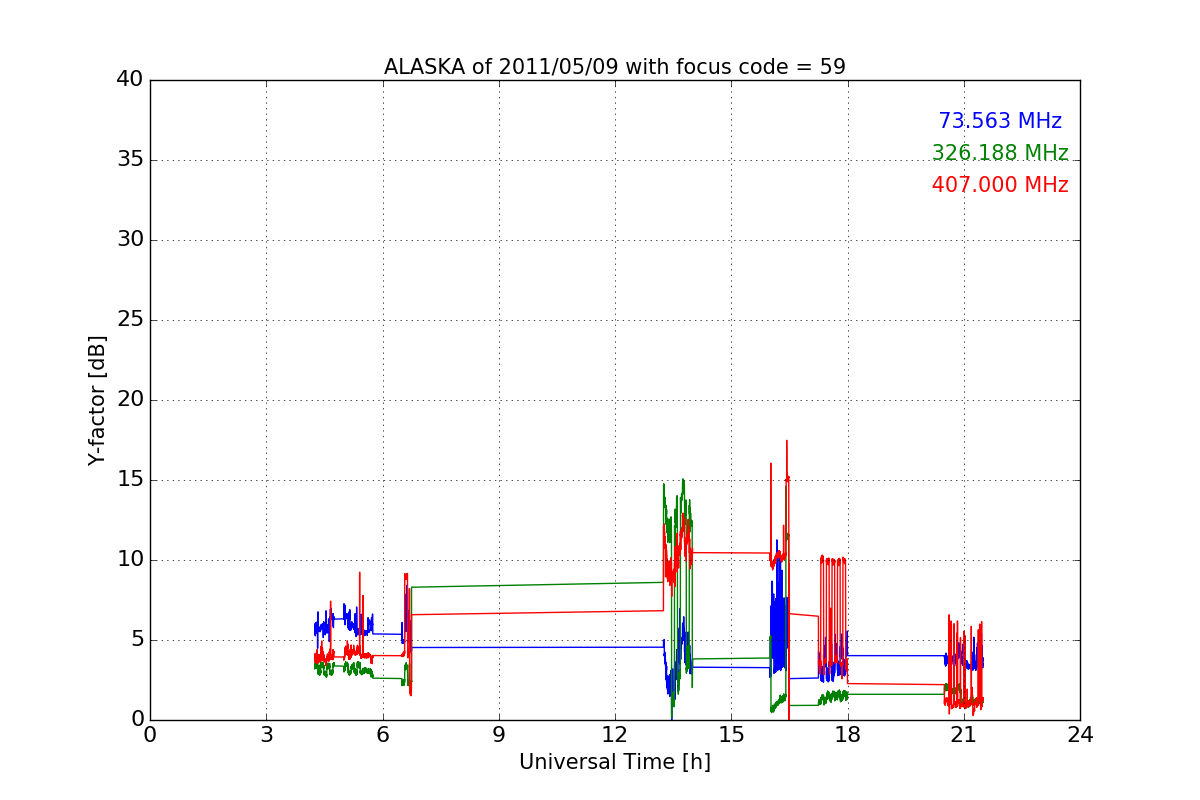Click the x-axis tick label '3'
This screenshot has height=800, width=1200.
coord(266,735)
